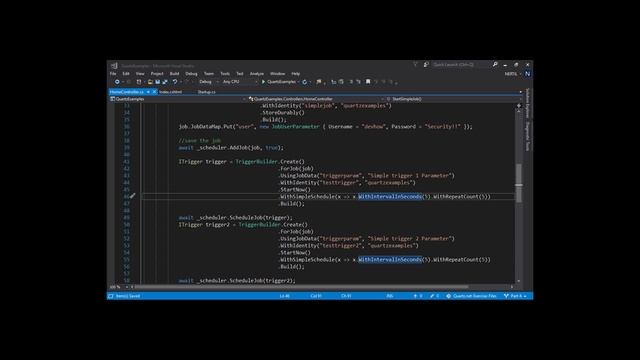640x360 pixels.
Task: Click the //save the job comment
Action: pyautogui.click(x=200, y=141)
